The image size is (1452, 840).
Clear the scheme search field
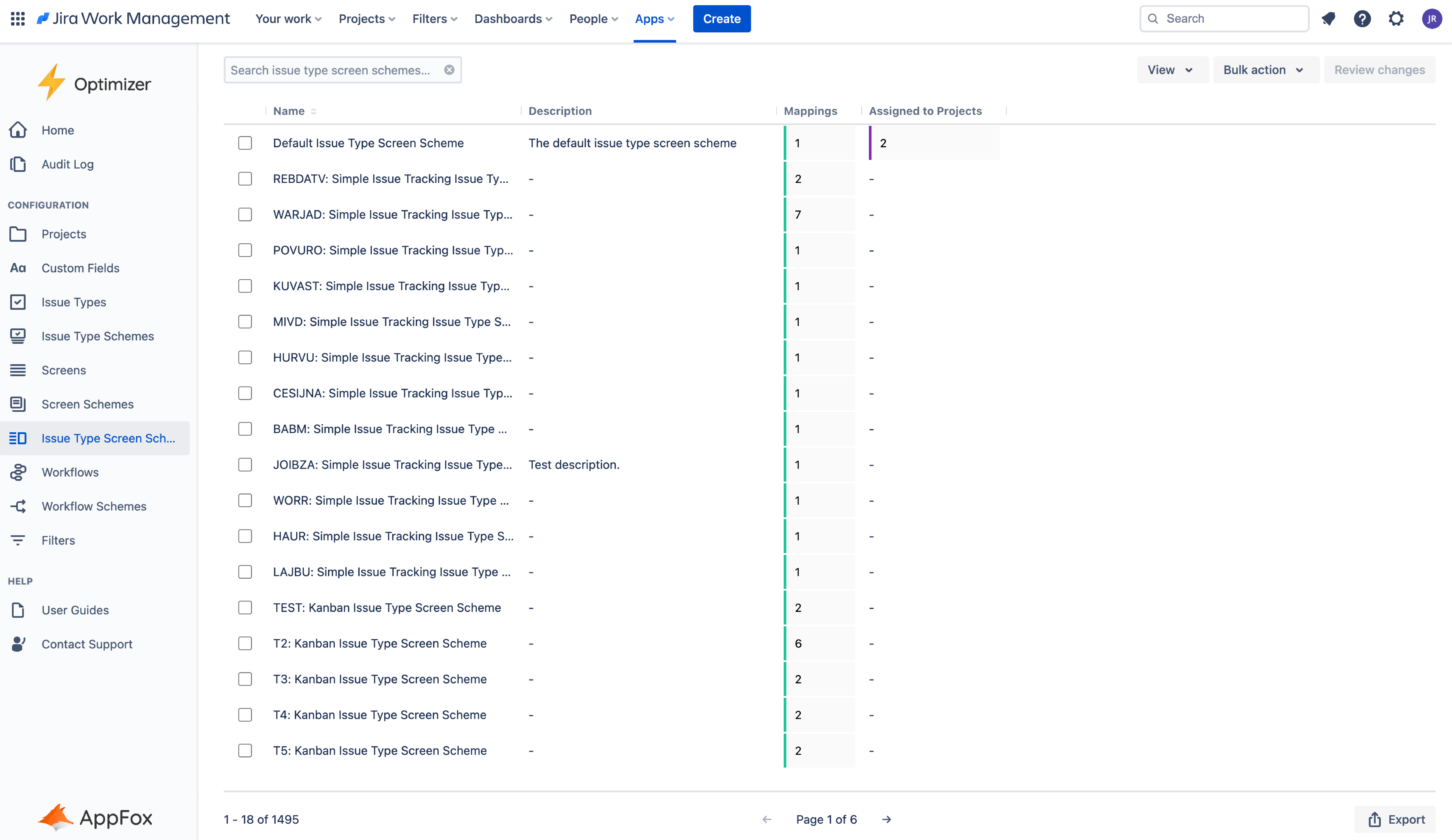coord(449,70)
